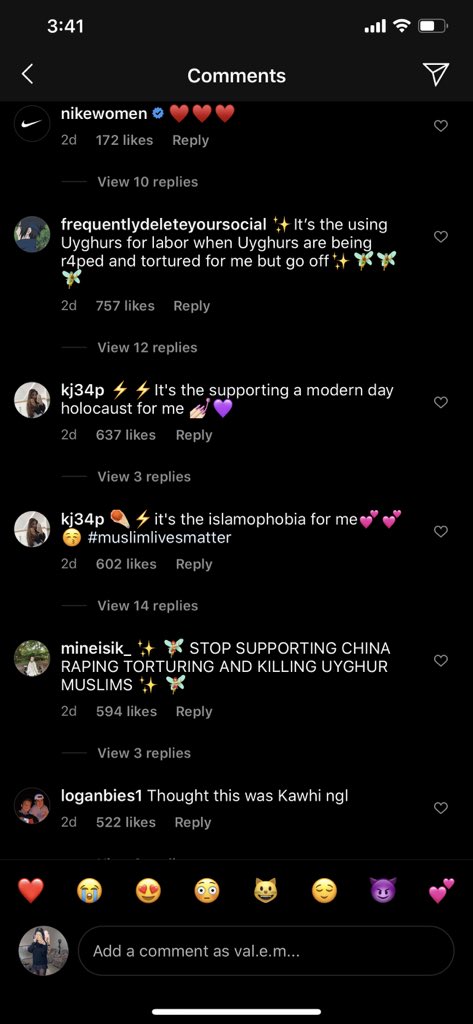Insert the purple devil emoji
This screenshot has height=1024, width=473.
[383, 891]
